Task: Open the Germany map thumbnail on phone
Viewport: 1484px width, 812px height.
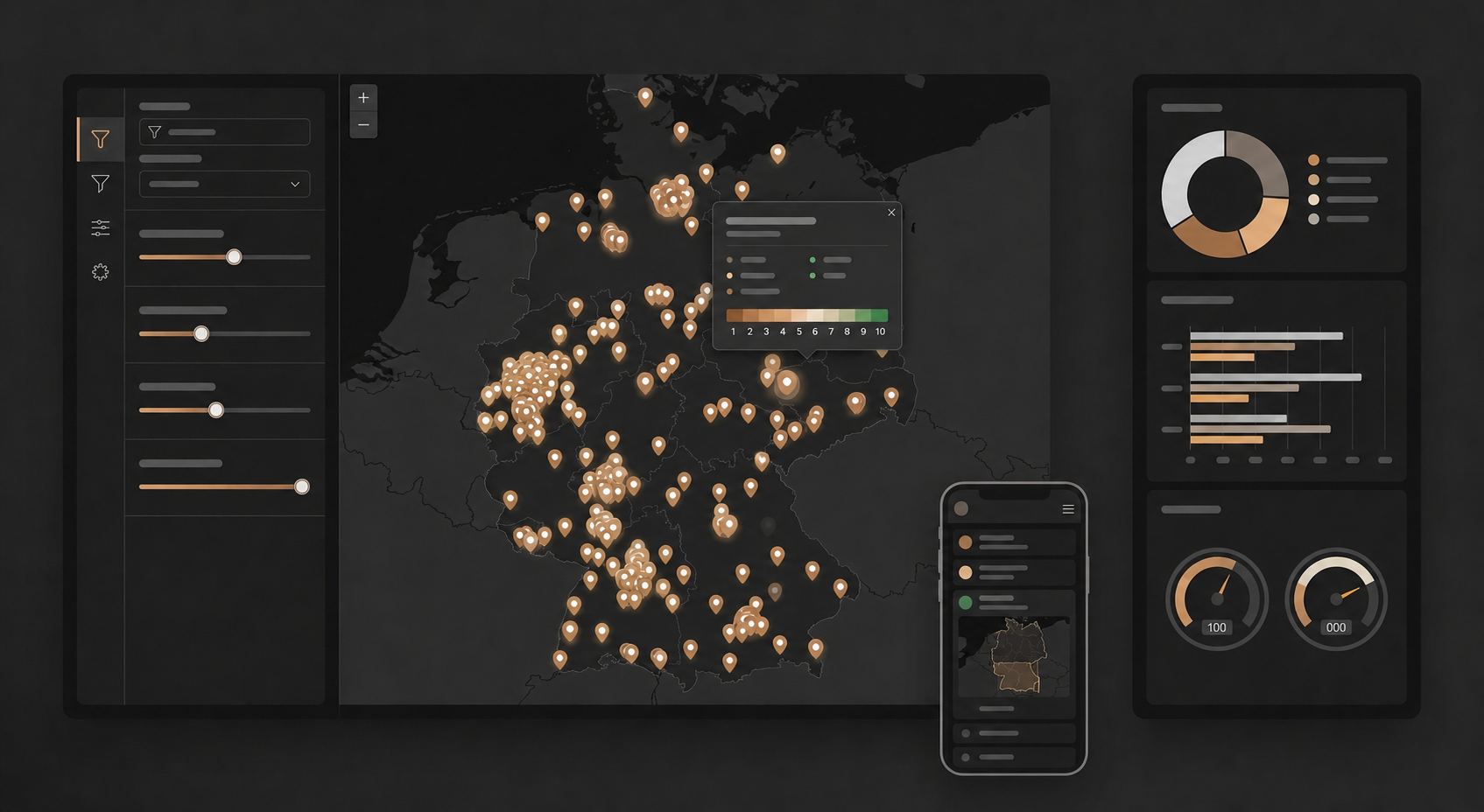Action: pyautogui.click(x=1014, y=656)
